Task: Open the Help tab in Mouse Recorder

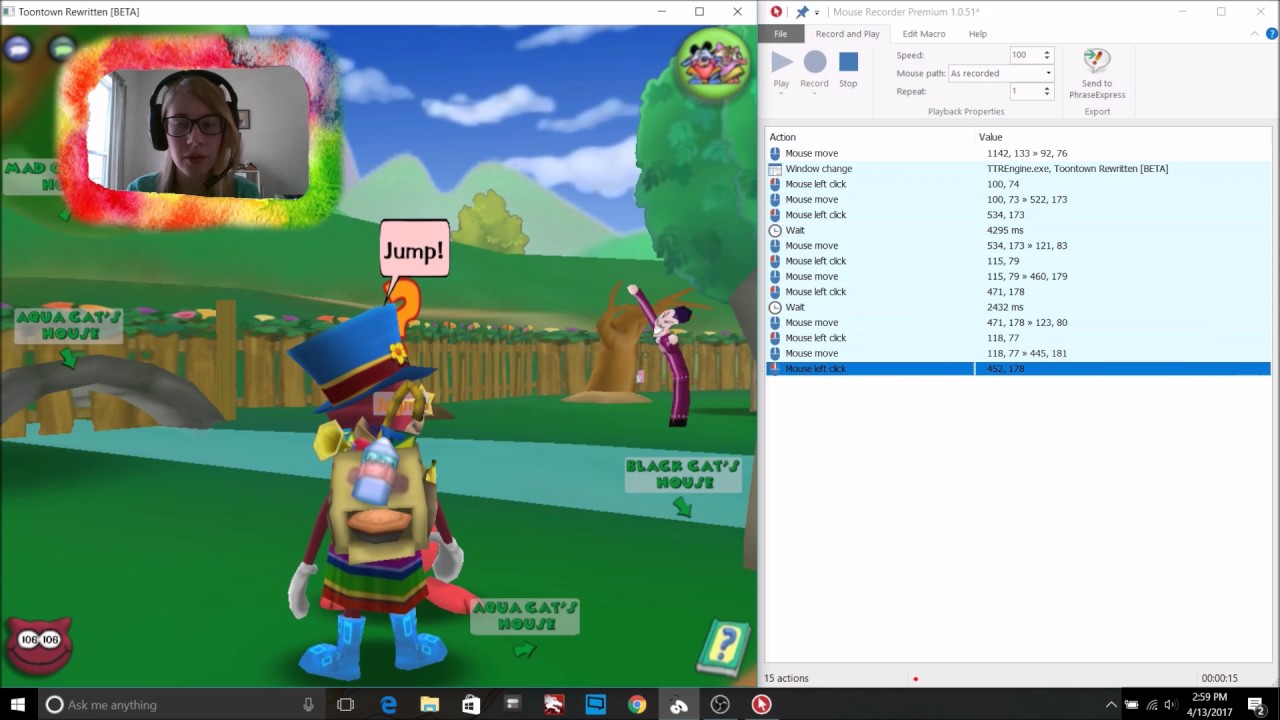Action: [977, 34]
